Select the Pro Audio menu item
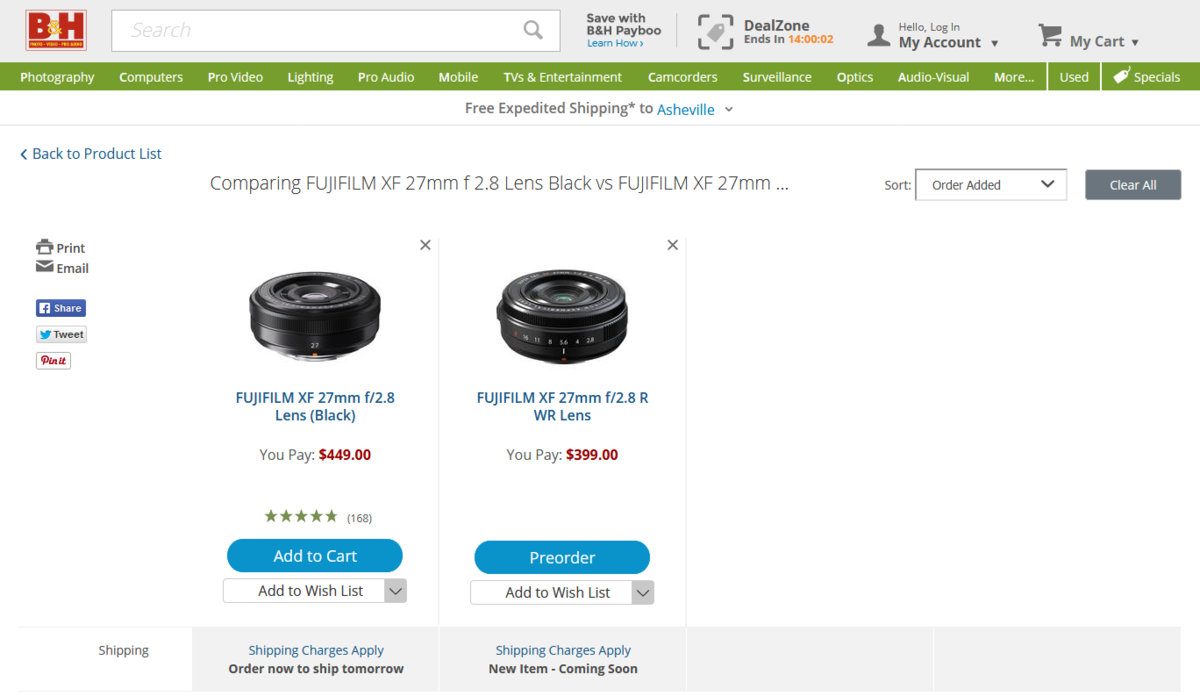The image size is (1200, 696). click(x=386, y=77)
